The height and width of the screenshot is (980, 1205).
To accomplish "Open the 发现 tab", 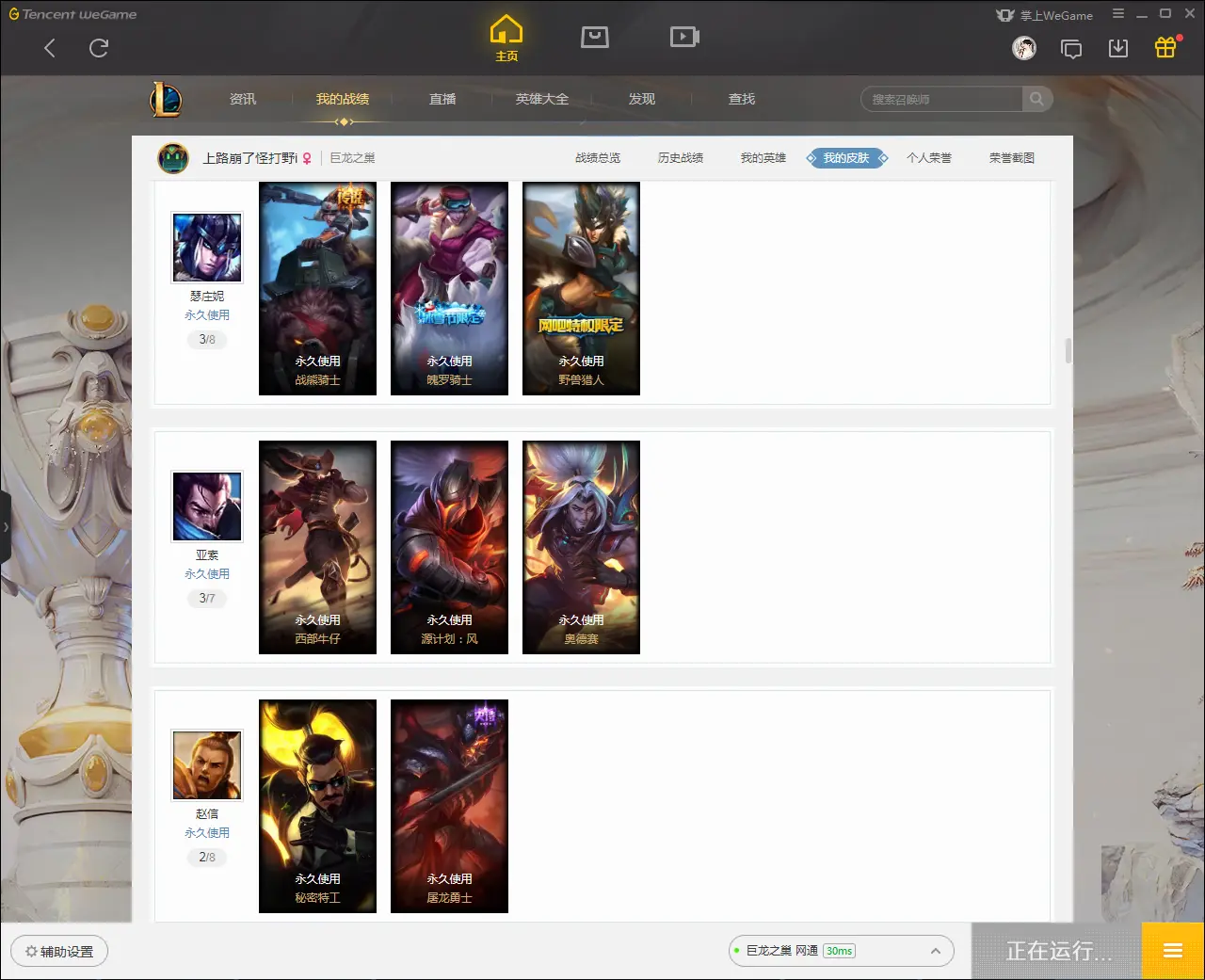I will pos(642,99).
